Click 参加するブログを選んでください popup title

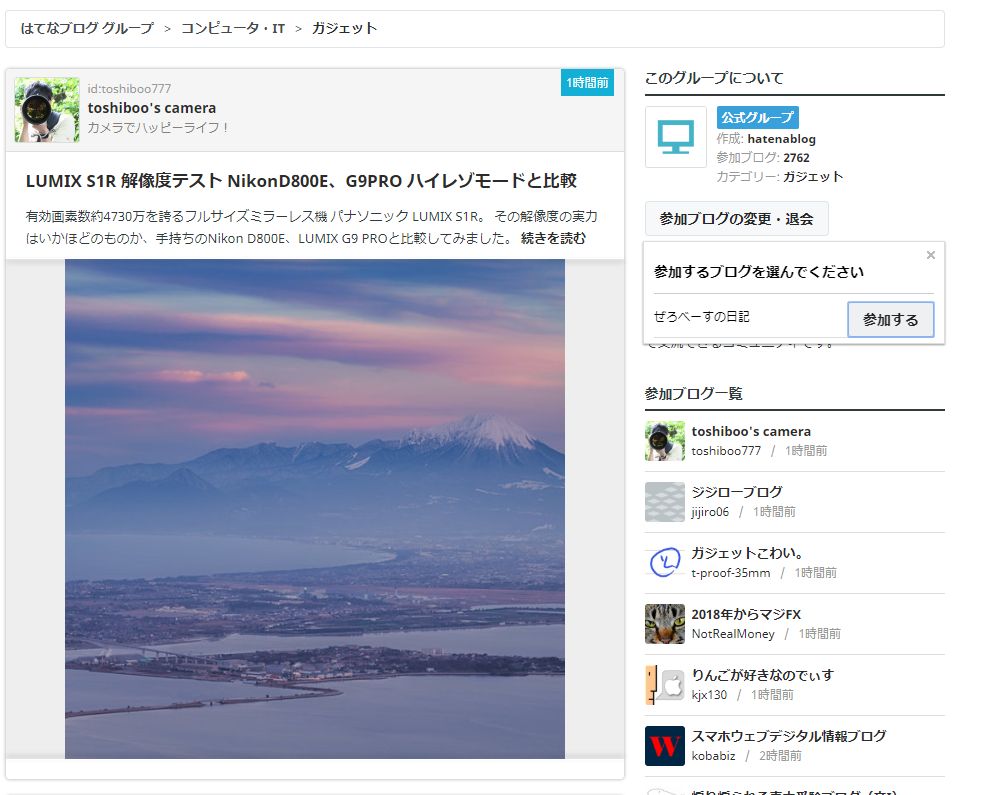click(x=759, y=272)
